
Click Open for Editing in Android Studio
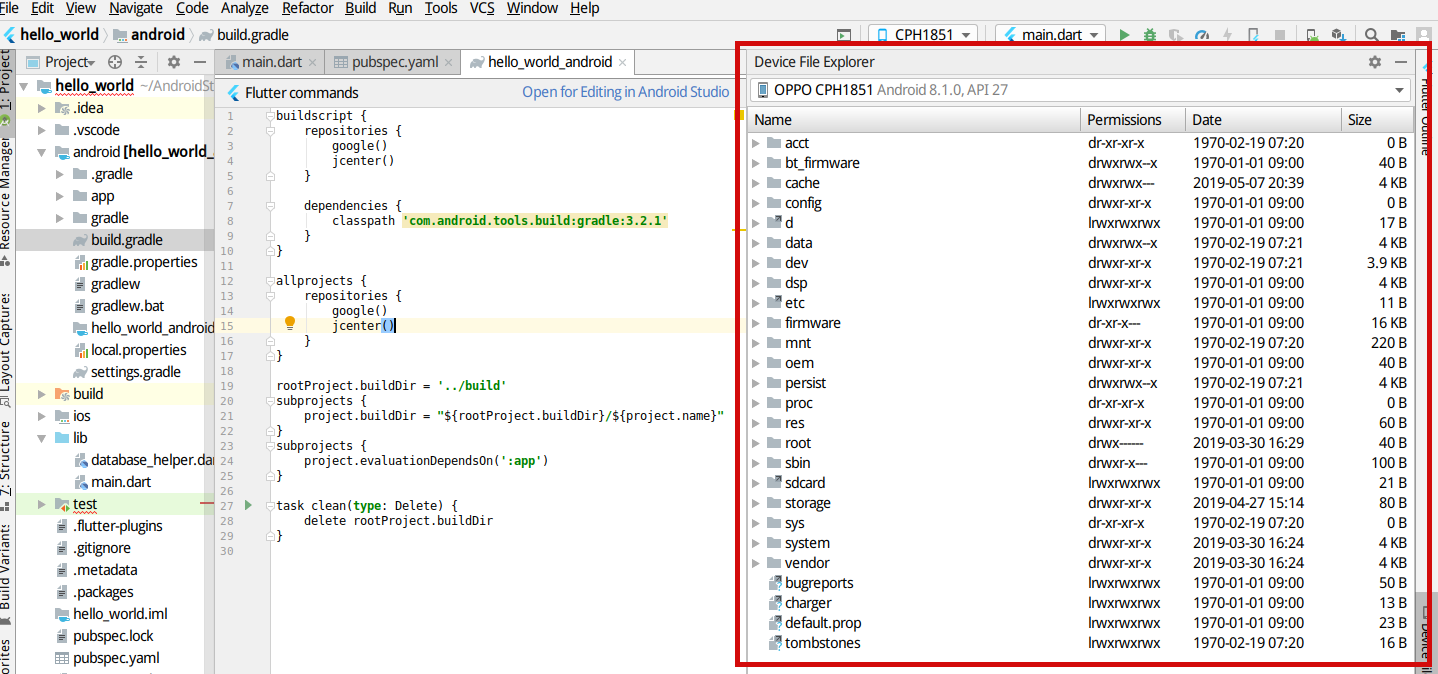(625, 92)
